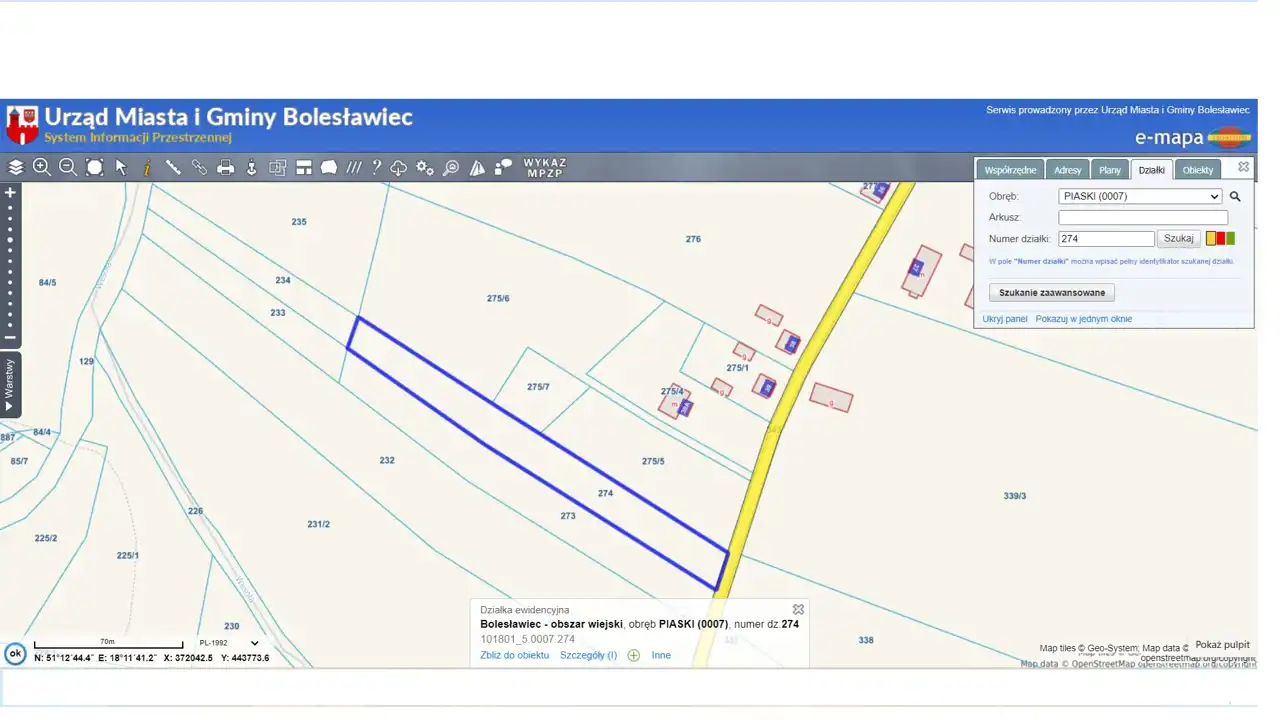This screenshot has height=720, width=1280.
Task: Expand the Warstwy side panel
Action: 10,385
